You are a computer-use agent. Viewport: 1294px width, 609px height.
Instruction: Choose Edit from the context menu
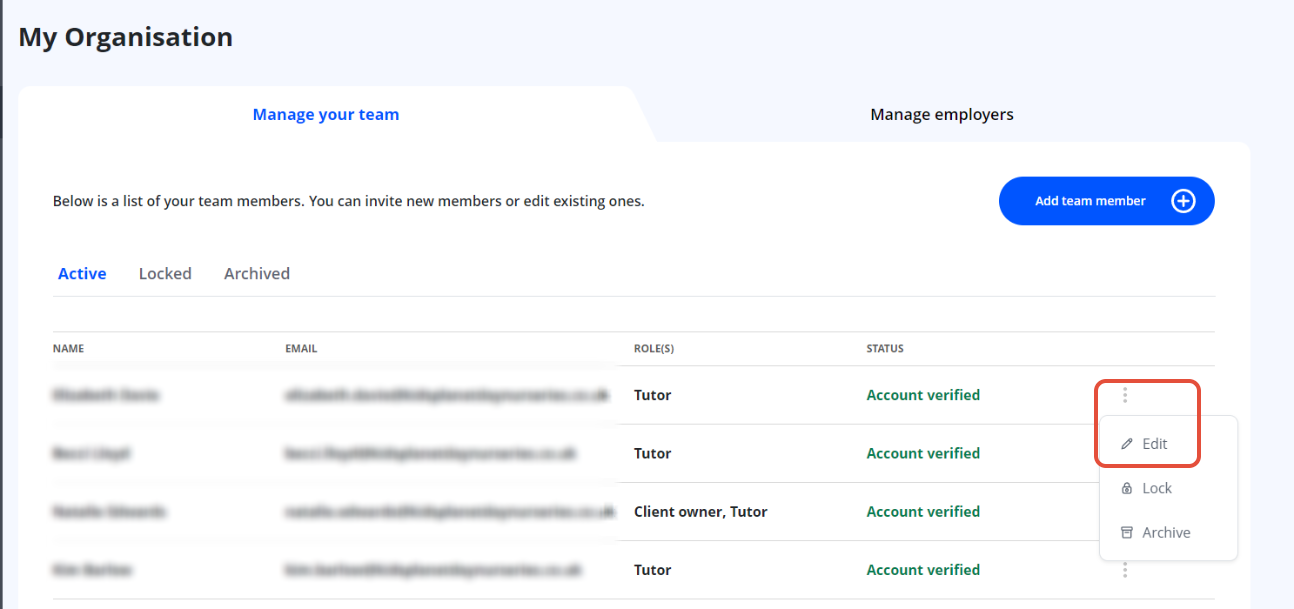coord(1154,444)
